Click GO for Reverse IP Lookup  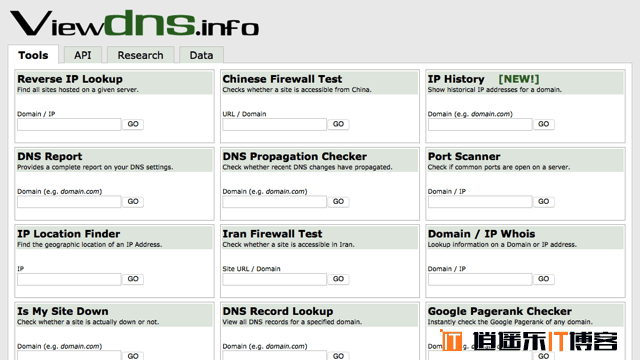133,124
